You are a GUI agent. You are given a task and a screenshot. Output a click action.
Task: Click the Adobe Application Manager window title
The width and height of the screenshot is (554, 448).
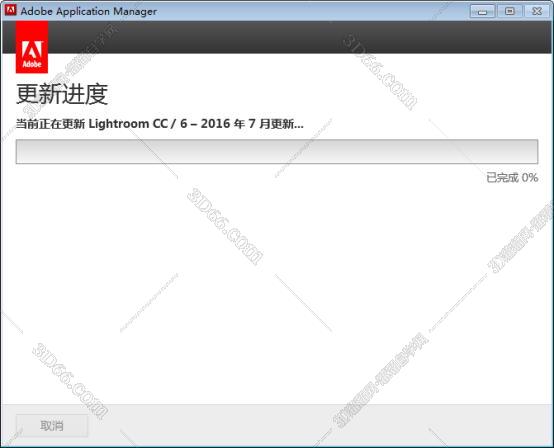point(89,11)
